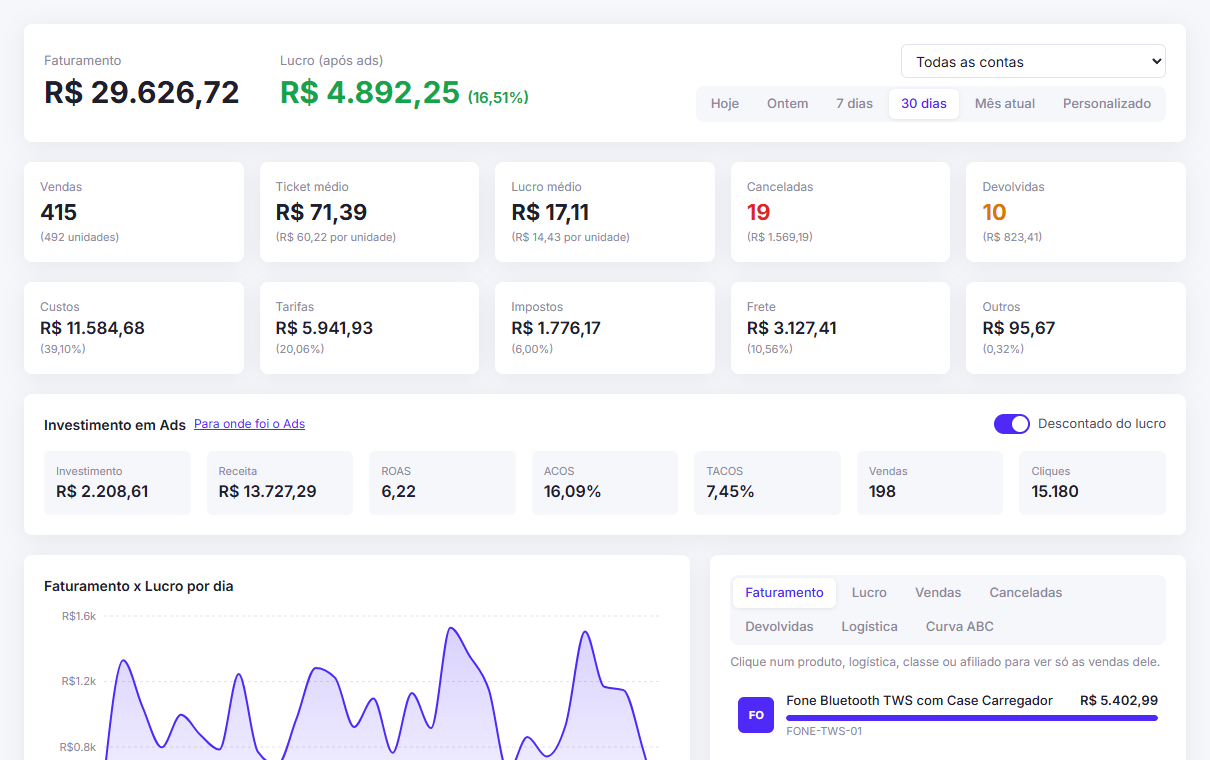This screenshot has width=1210, height=760.
Task: Select the Hoje period filter
Action: tap(725, 104)
